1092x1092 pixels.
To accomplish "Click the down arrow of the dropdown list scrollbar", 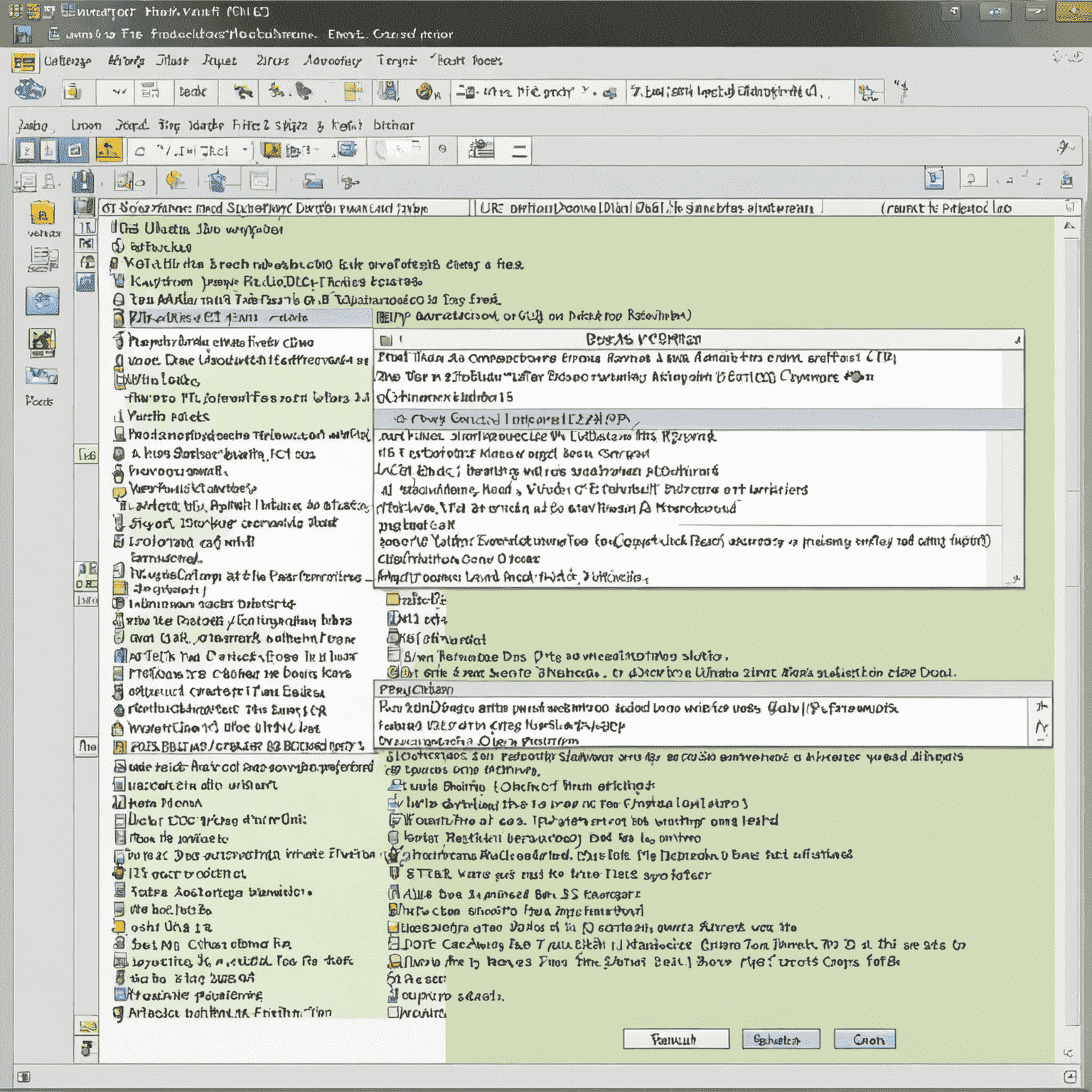I will click(1017, 579).
